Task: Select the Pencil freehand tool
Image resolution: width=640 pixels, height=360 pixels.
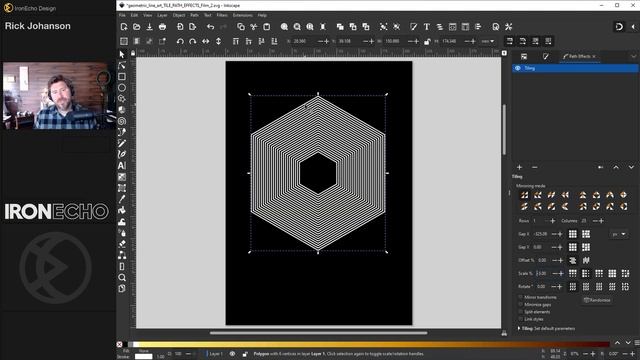Action: 122,143
